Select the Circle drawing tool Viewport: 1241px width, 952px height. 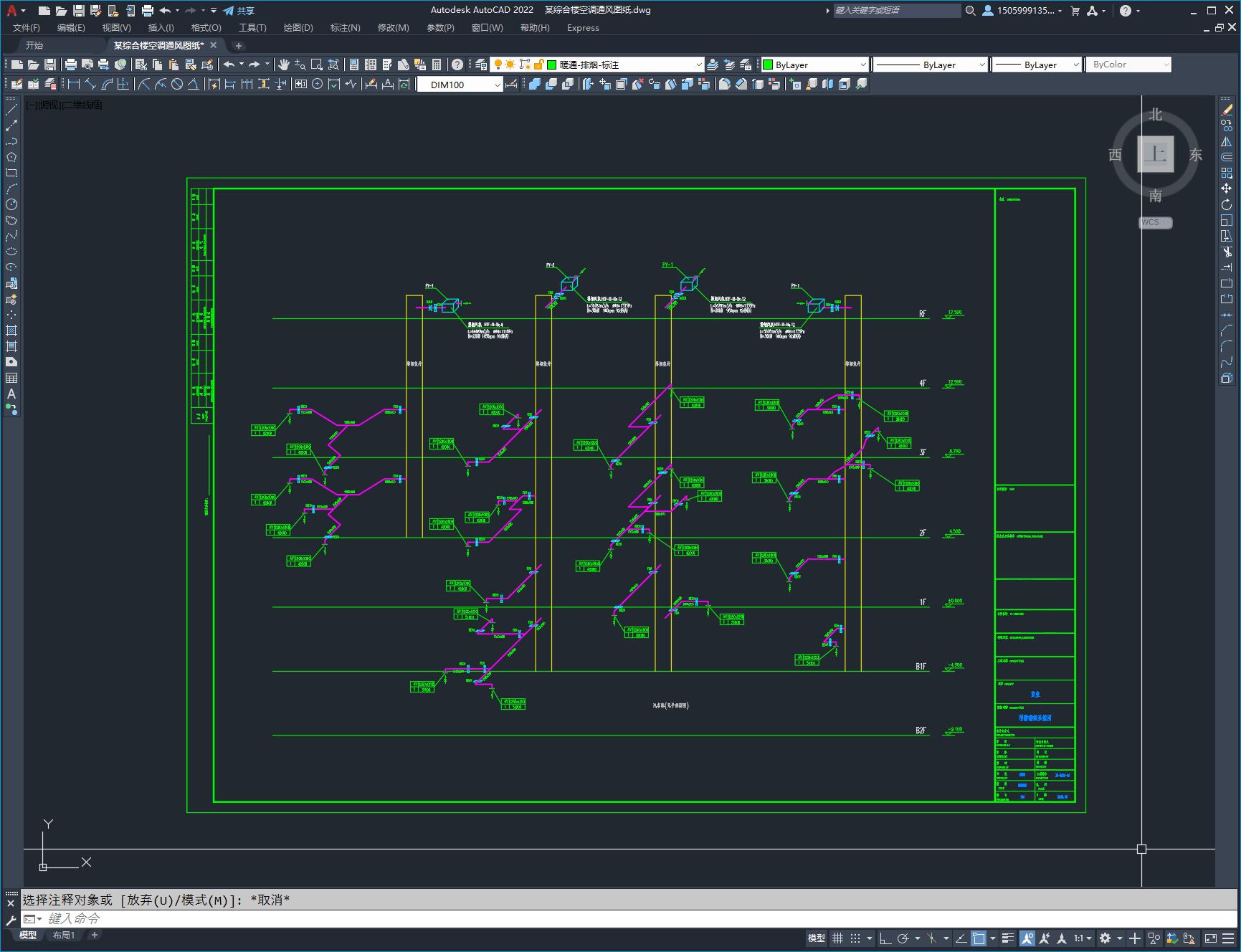click(11, 204)
